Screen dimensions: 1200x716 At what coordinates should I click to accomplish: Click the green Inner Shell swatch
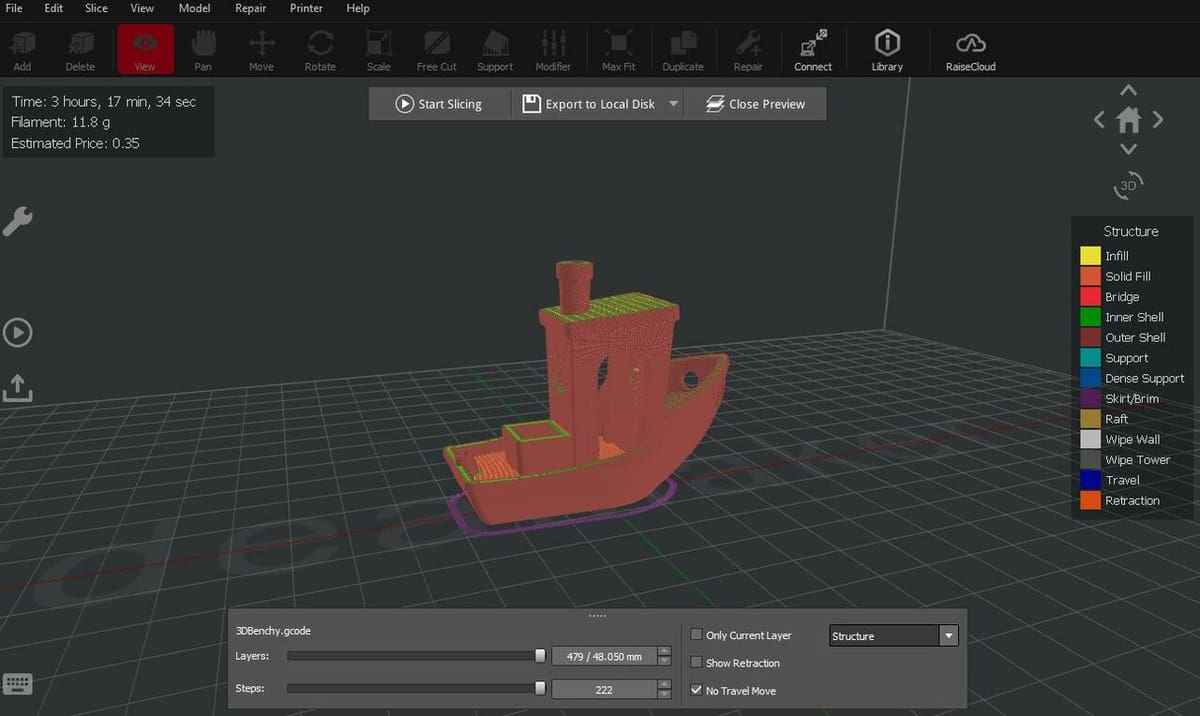coord(1090,317)
